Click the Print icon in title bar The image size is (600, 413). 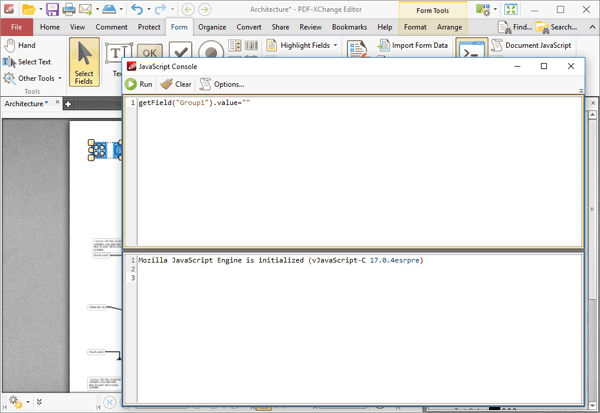click(68, 9)
